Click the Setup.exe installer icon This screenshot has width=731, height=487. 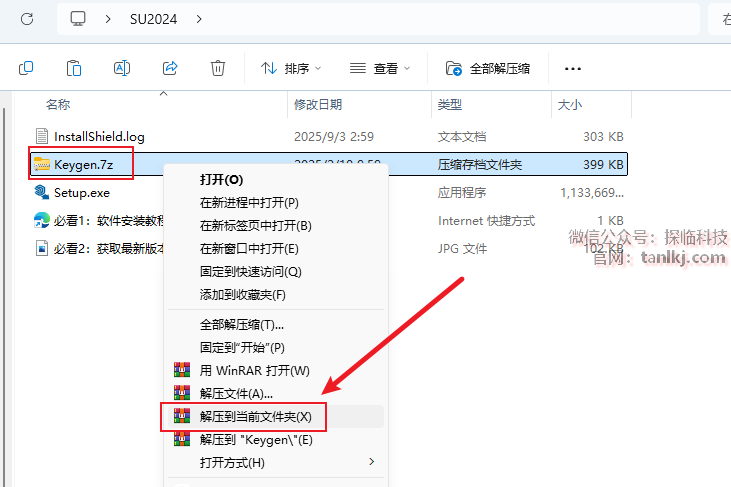point(41,192)
